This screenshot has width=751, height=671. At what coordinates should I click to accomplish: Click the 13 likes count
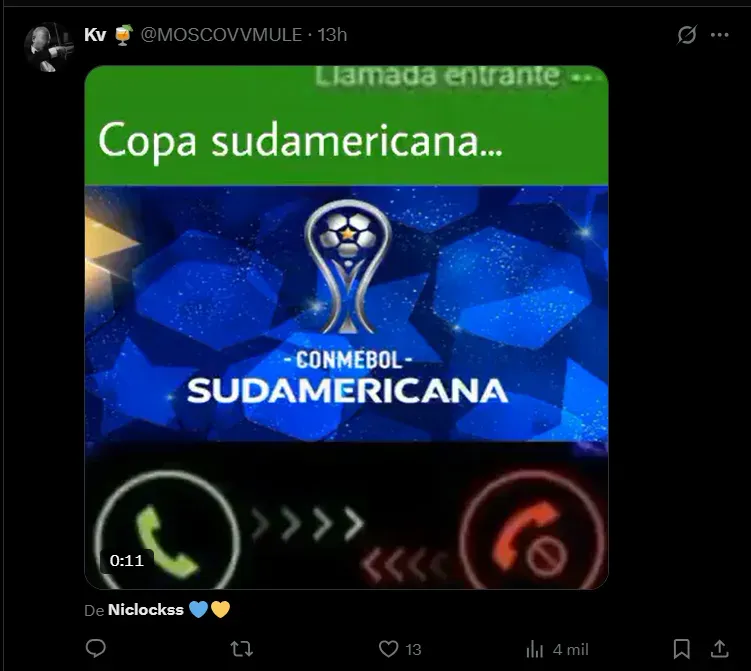tap(413, 649)
